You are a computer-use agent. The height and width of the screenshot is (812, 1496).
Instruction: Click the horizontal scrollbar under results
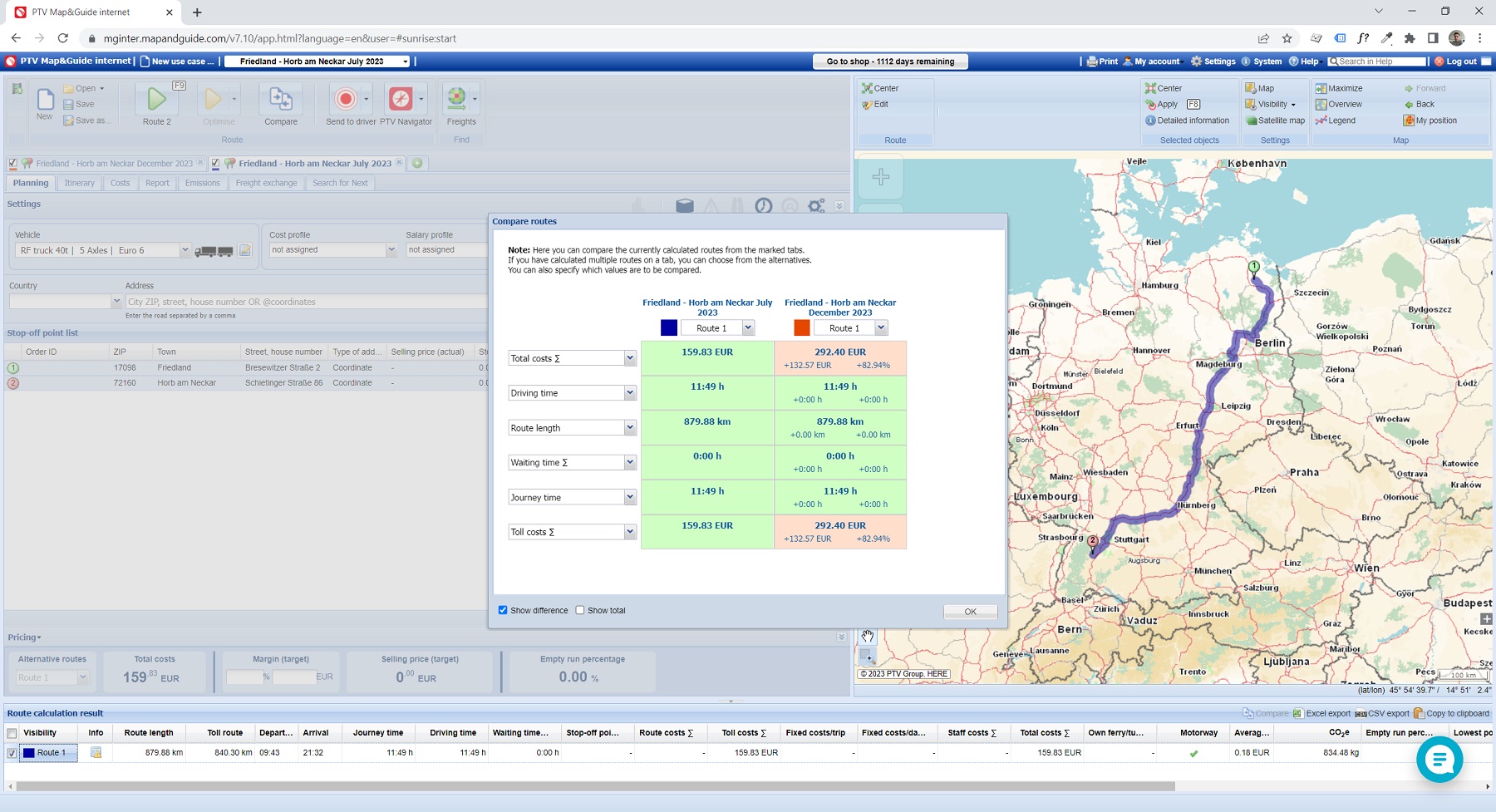coord(595,786)
